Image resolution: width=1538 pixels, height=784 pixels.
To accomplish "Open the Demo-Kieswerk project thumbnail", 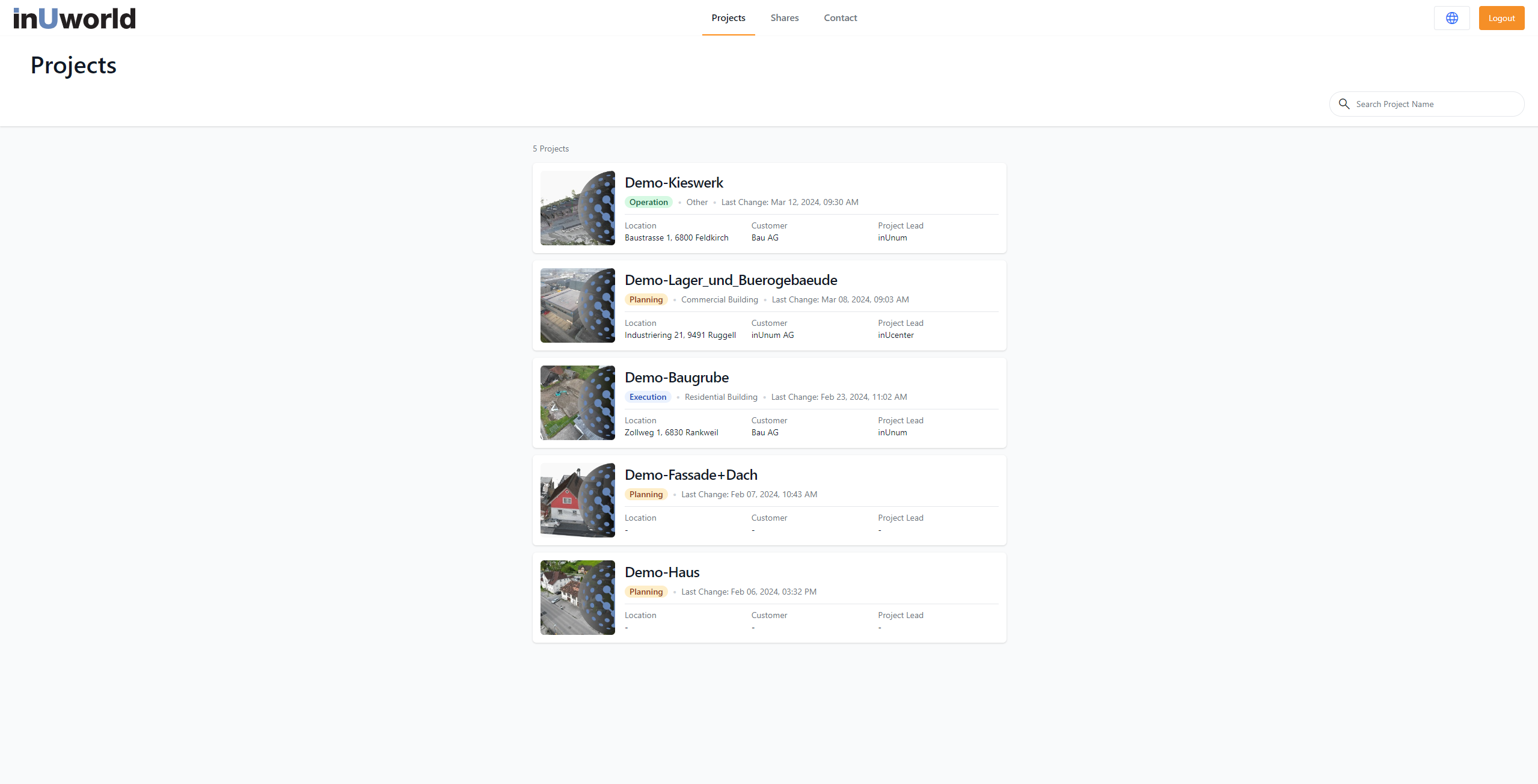I will click(x=577, y=208).
